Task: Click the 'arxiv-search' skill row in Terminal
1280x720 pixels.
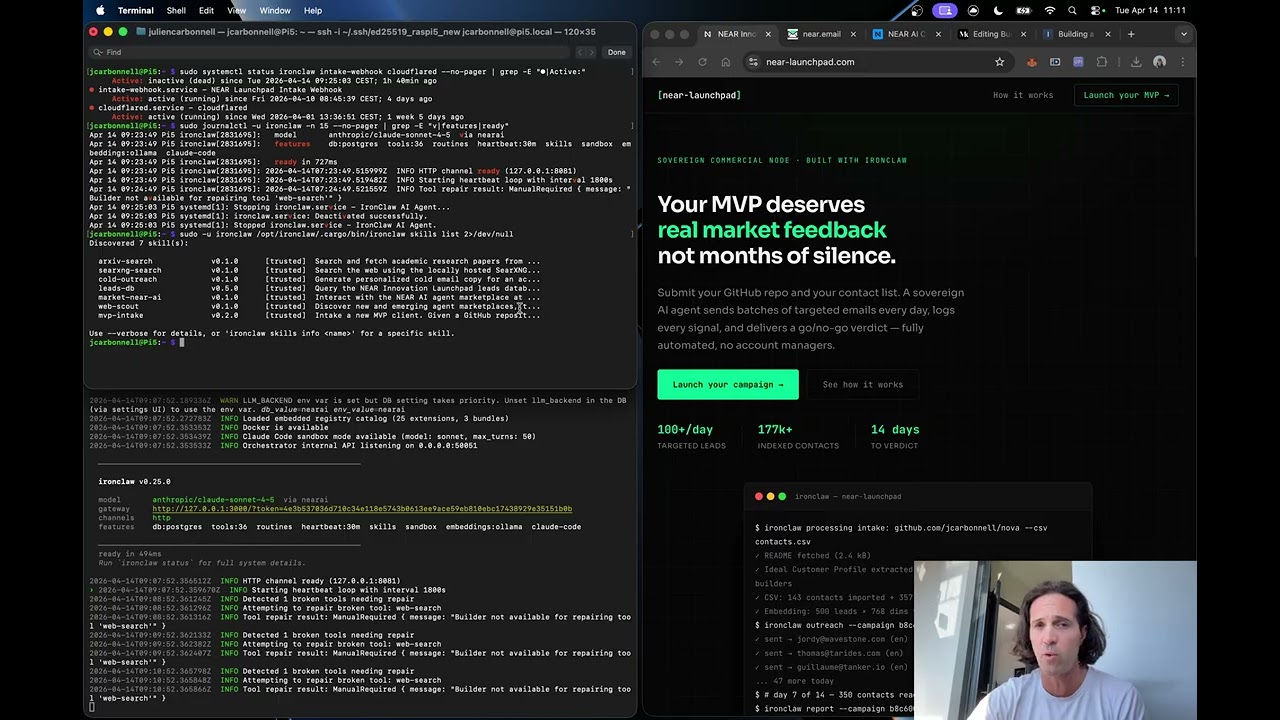Action: click(x=319, y=262)
